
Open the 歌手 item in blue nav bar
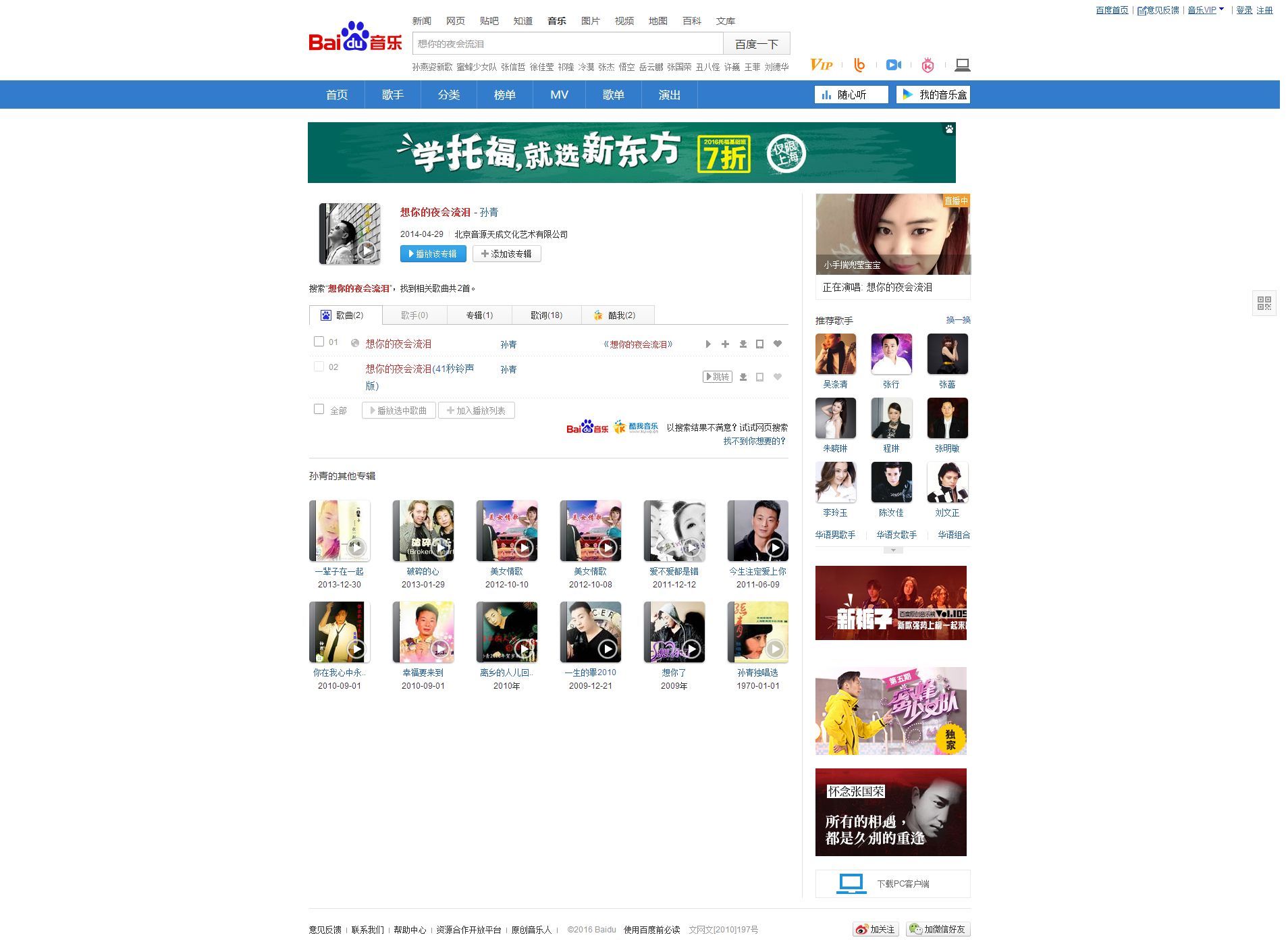coord(393,95)
